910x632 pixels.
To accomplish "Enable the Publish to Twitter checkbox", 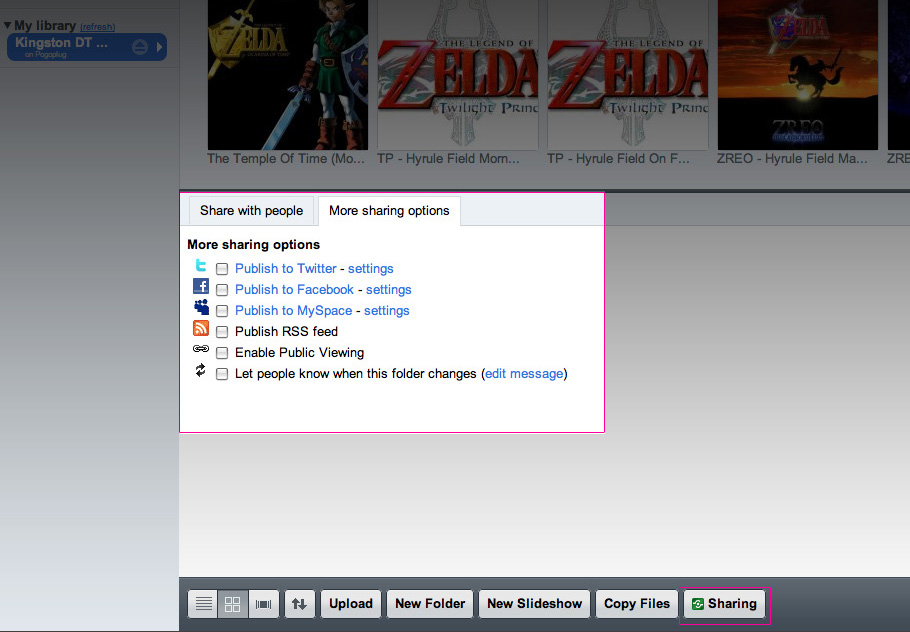I will [x=222, y=269].
